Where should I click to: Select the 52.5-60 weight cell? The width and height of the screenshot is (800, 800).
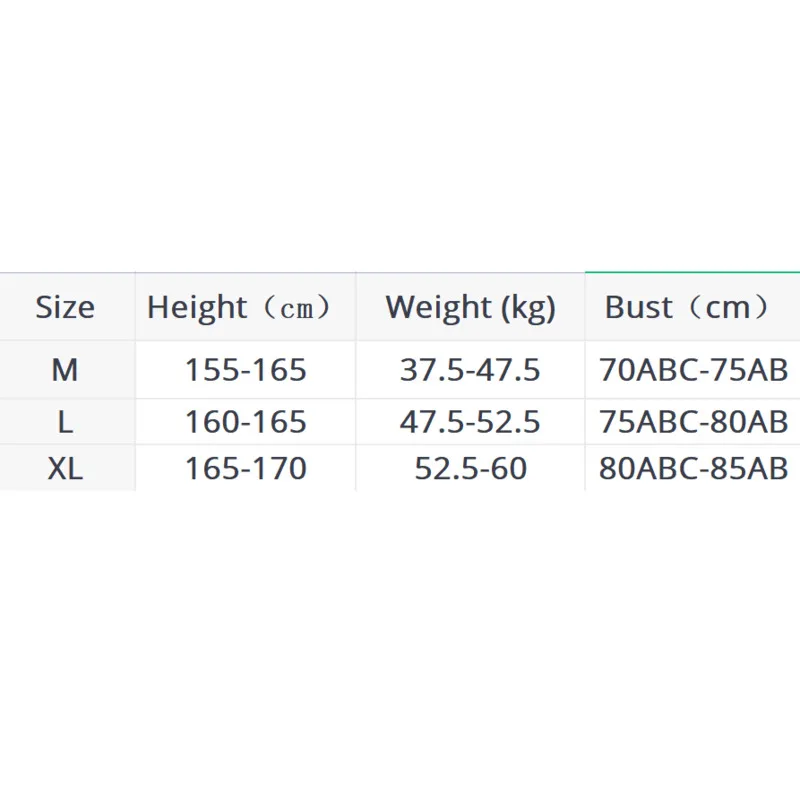coord(470,468)
